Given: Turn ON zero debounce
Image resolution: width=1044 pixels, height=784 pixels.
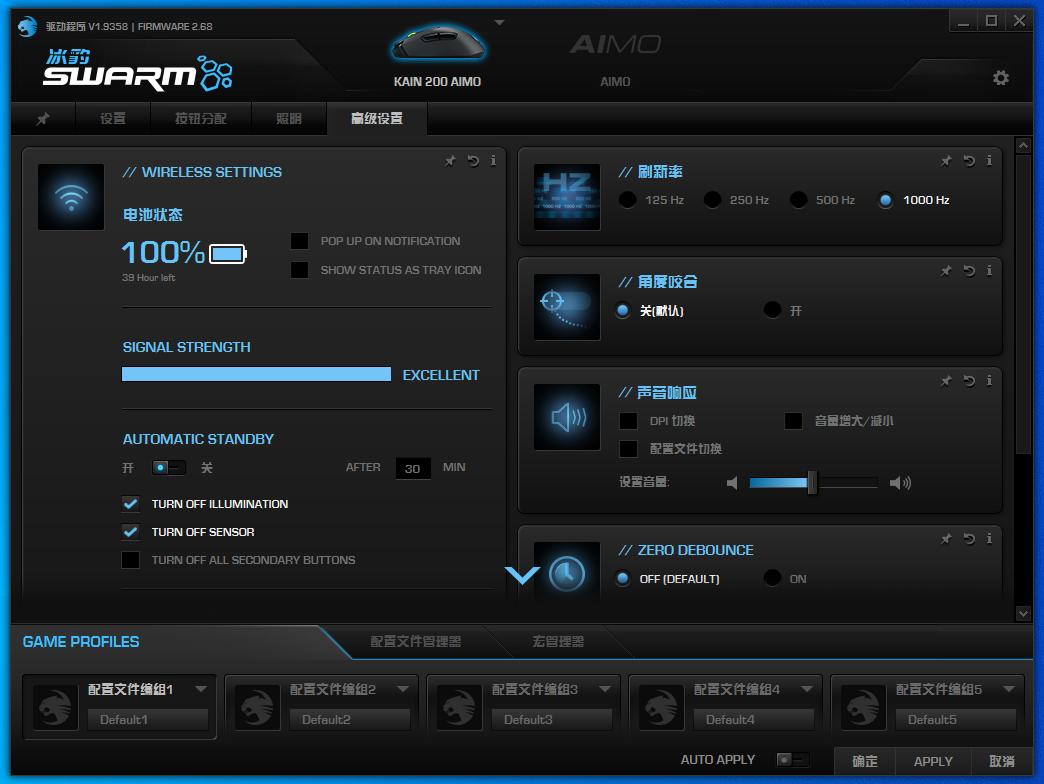Looking at the screenshot, I should pos(771,578).
